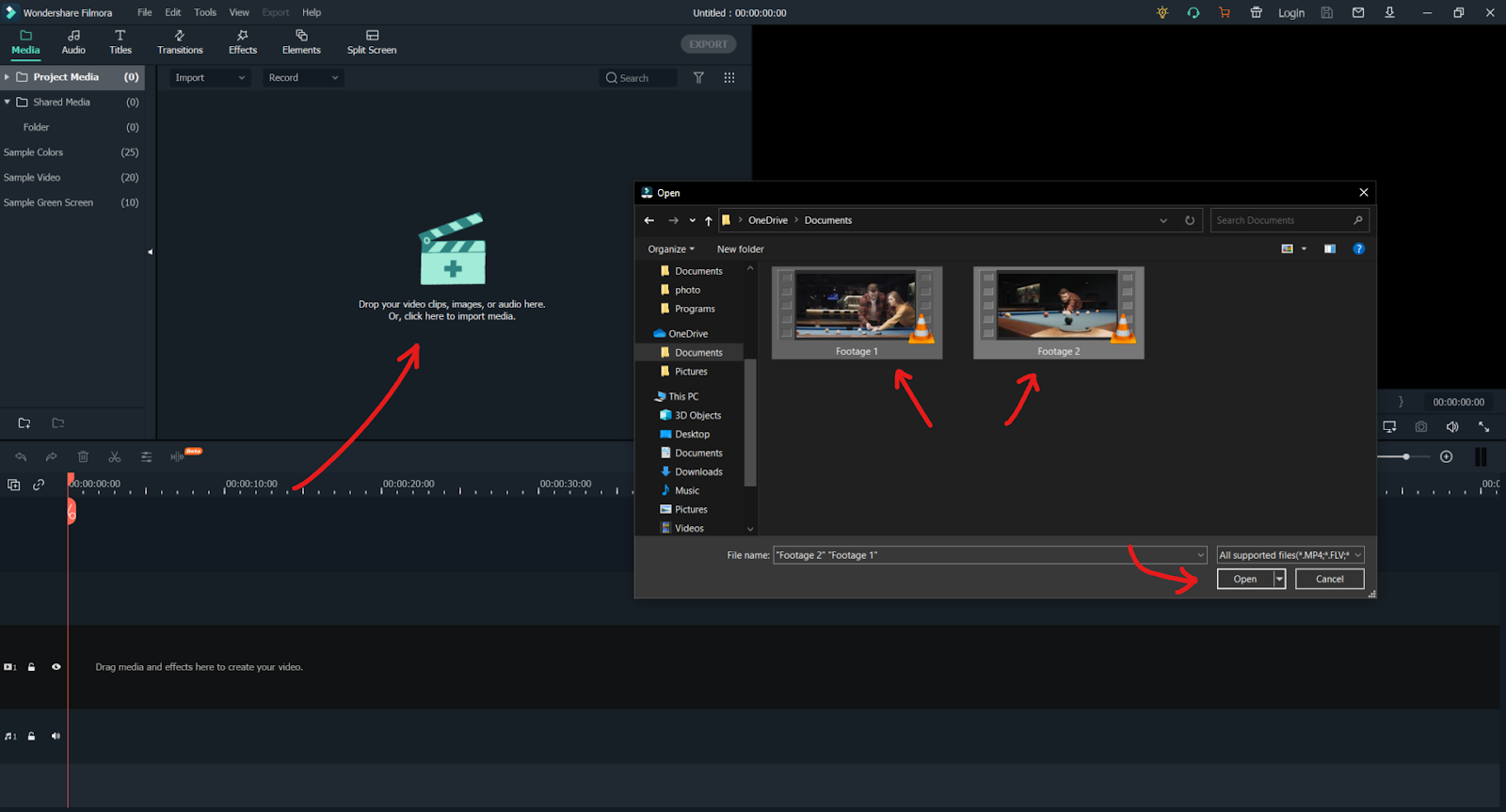
Task: Expand the Project Media tree item
Action: tap(7, 77)
